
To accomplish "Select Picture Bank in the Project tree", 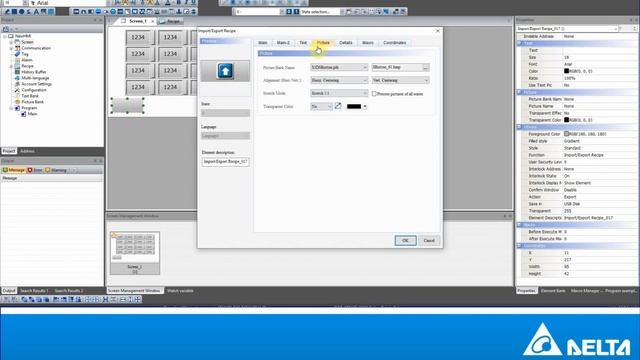I will (32, 102).
